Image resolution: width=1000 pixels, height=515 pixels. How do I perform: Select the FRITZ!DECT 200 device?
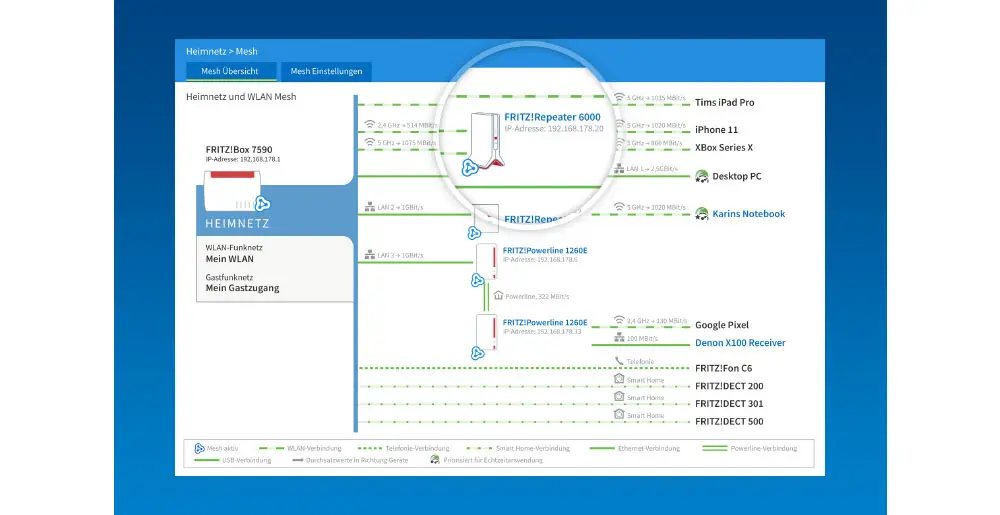[x=729, y=386]
